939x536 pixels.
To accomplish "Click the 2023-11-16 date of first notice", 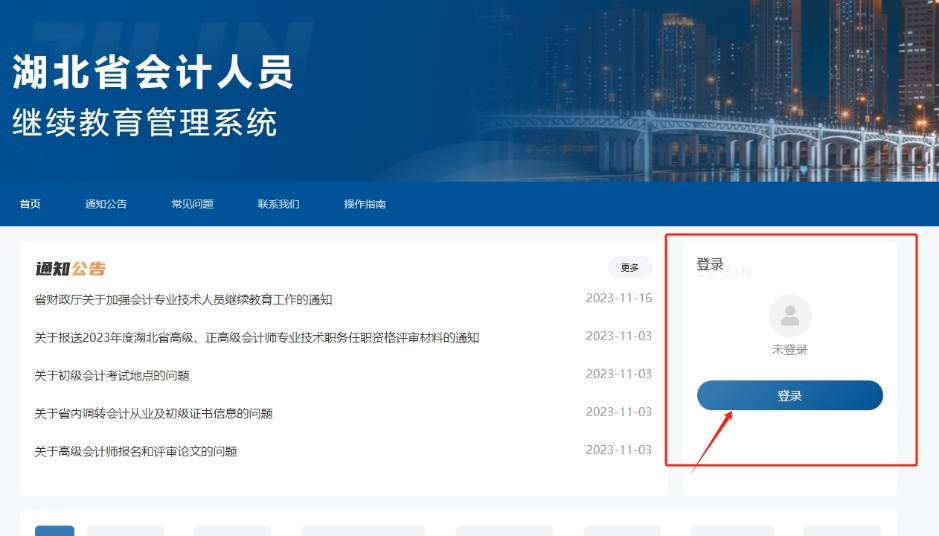I will pyautogui.click(x=618, y=298).
